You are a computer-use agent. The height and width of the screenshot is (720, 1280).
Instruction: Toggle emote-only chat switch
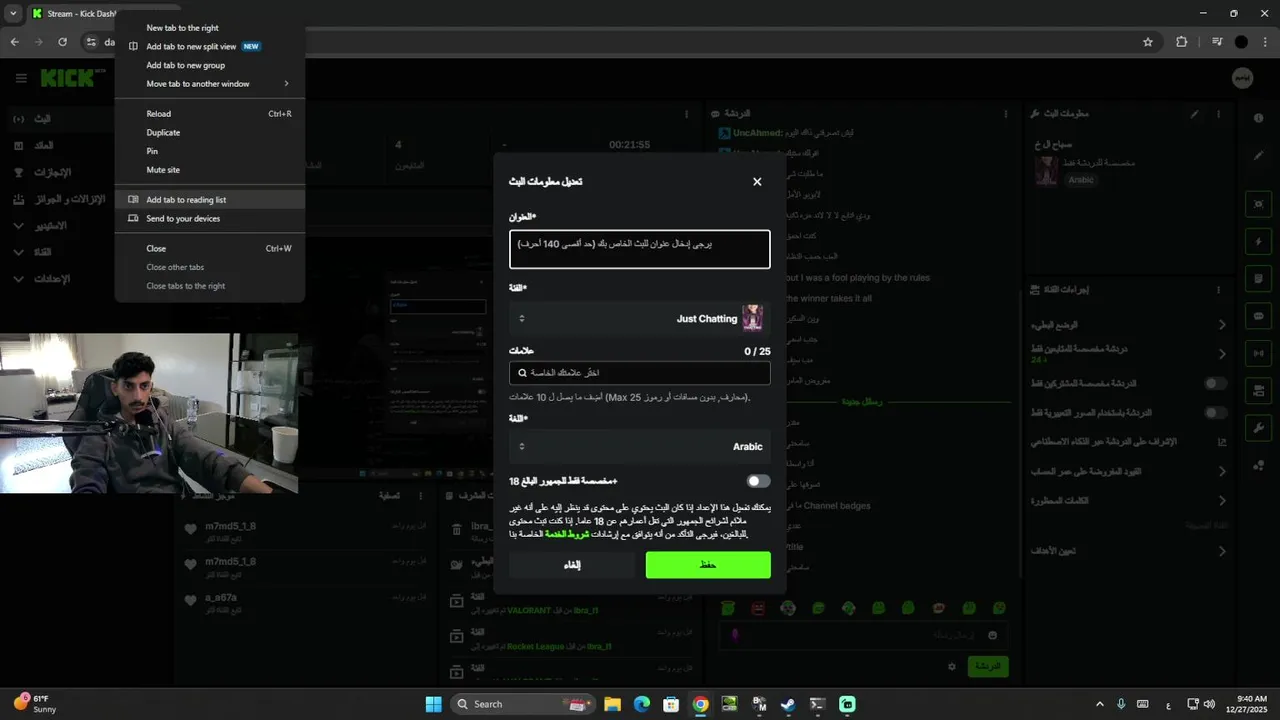1215,413
